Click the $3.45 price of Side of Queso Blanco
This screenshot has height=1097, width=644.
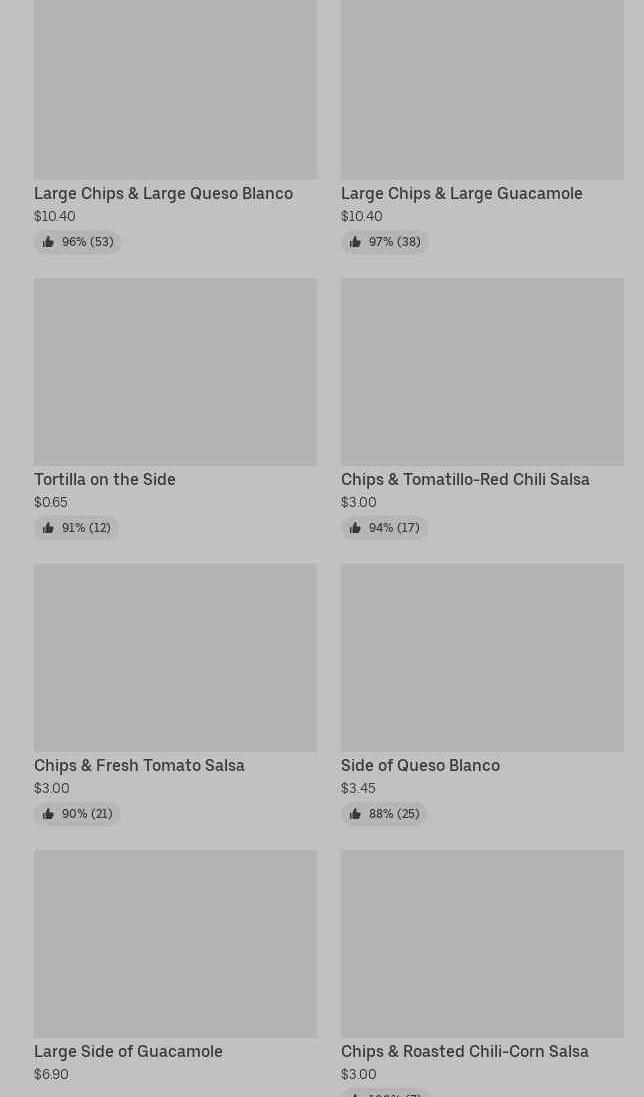(x=358, y=788)
